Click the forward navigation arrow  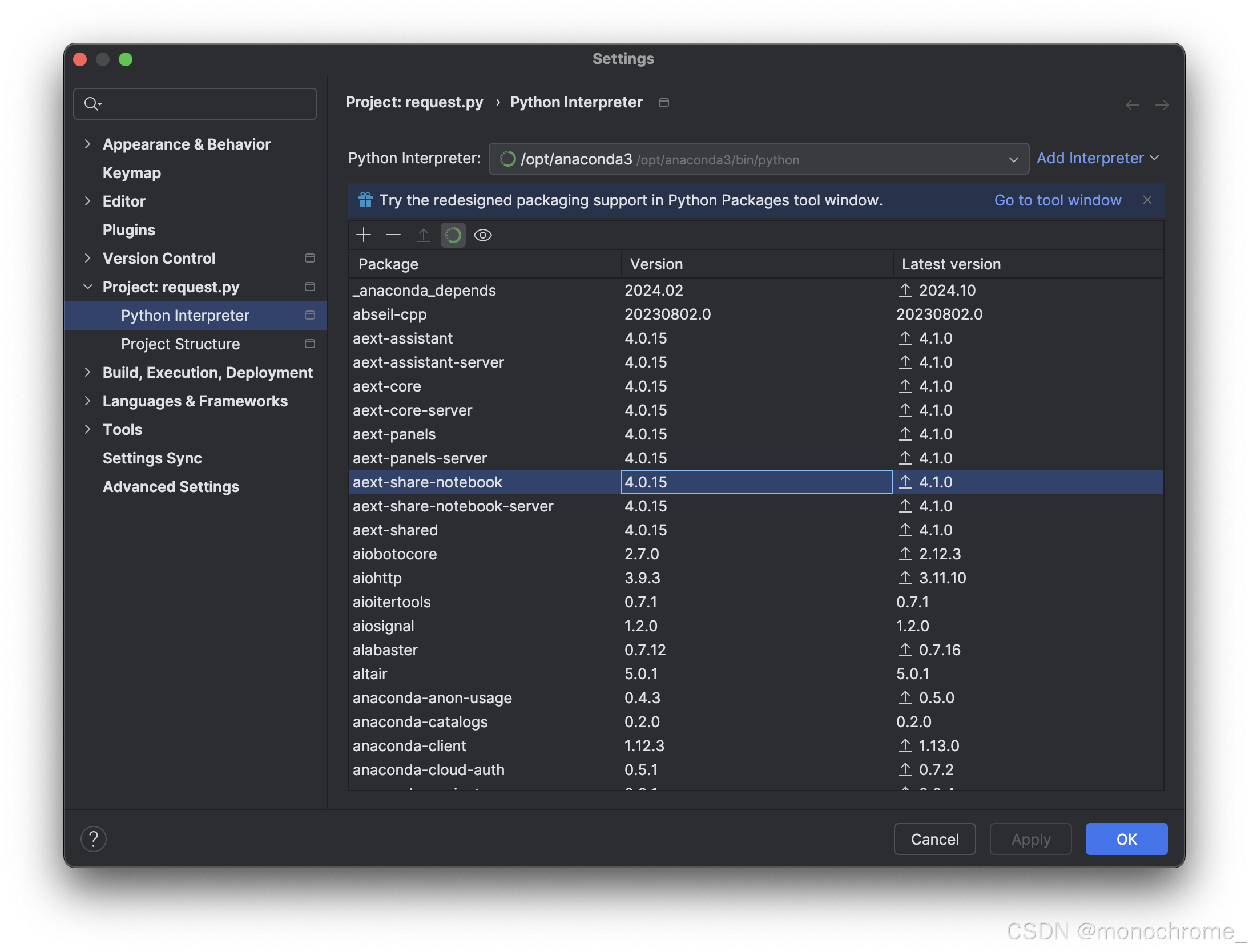pos(1162,105)
